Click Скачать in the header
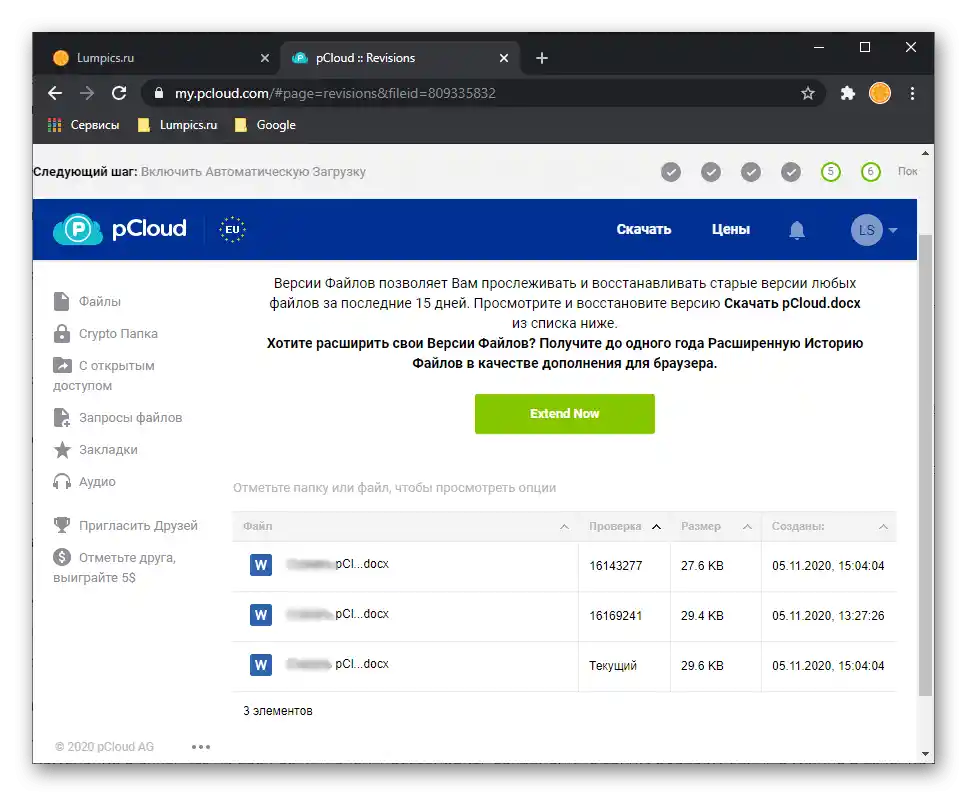 [x=644, y=229]
